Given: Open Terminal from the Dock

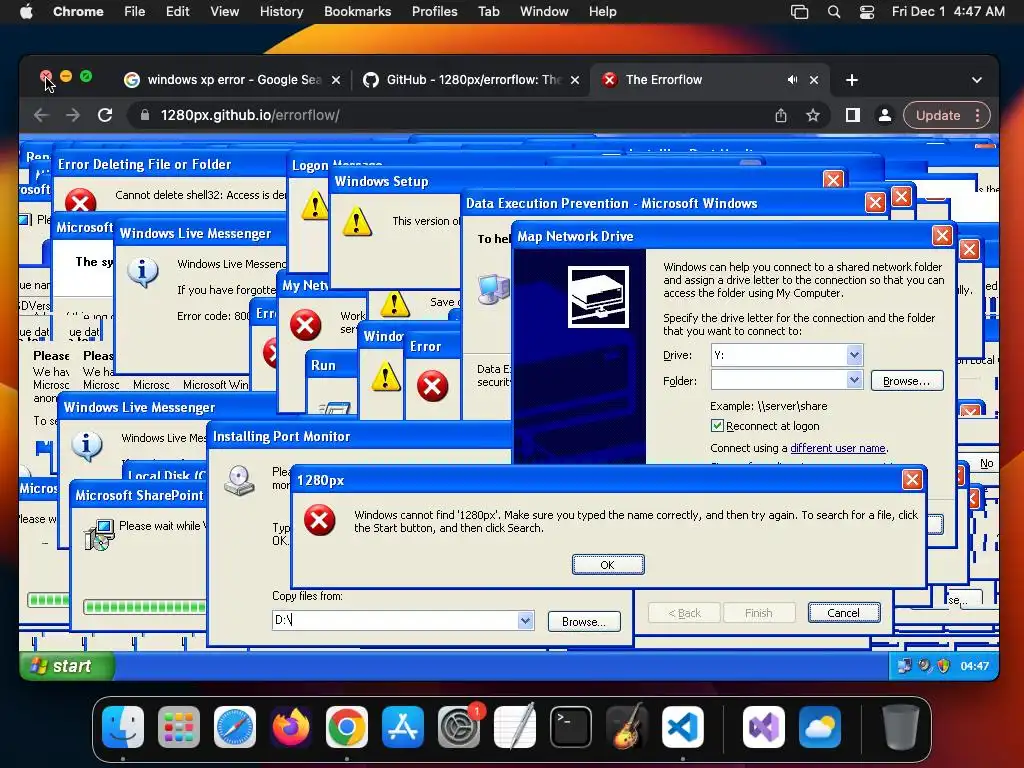Looking at the screenshot, I should [x=571, y=727].
